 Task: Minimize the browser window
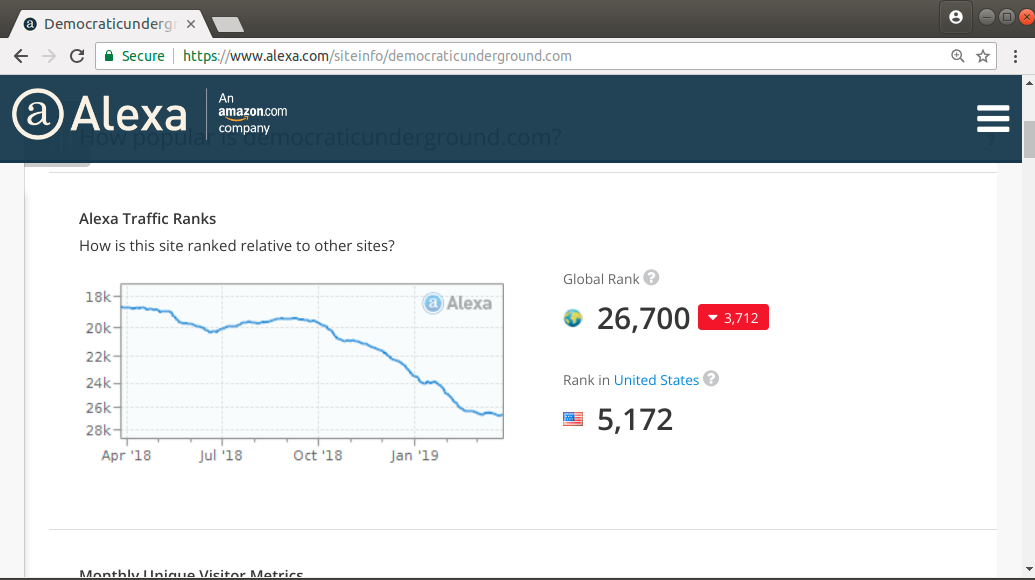click(987, 17)
